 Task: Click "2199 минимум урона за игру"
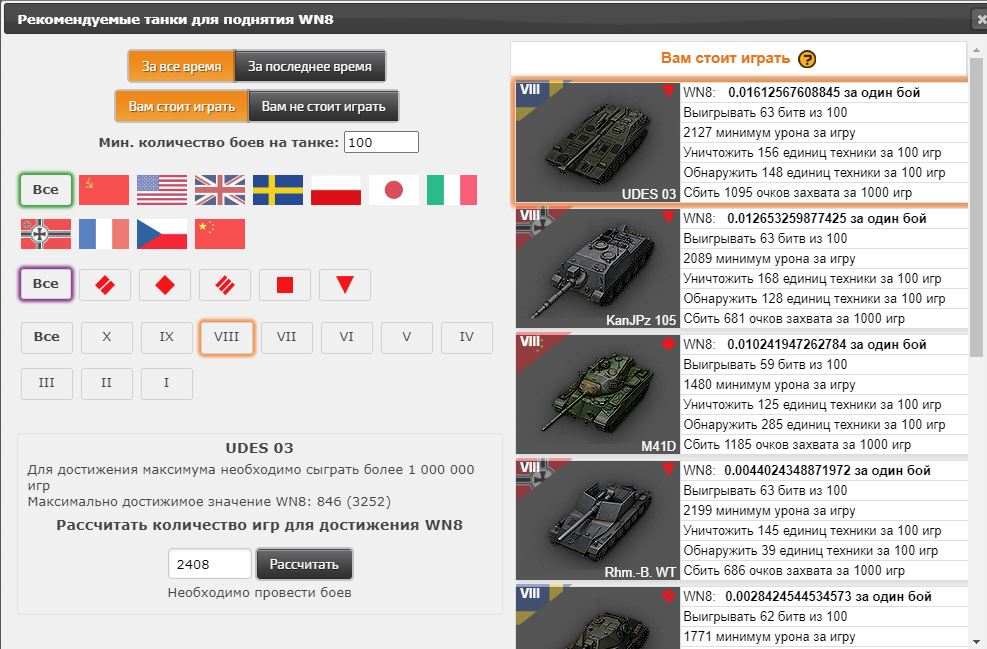tap(769, 511)
